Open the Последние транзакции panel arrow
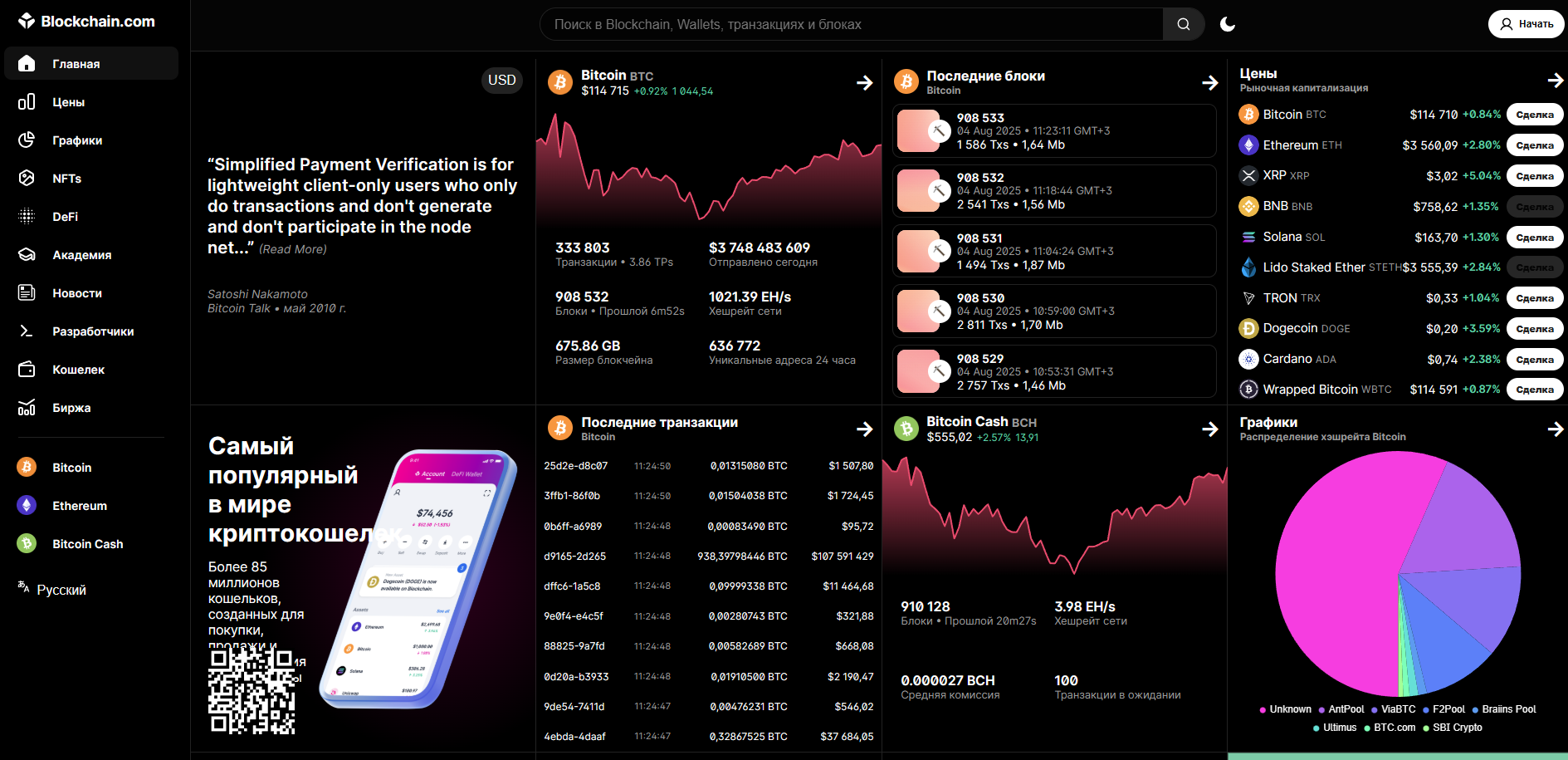 tap(864, 429)
